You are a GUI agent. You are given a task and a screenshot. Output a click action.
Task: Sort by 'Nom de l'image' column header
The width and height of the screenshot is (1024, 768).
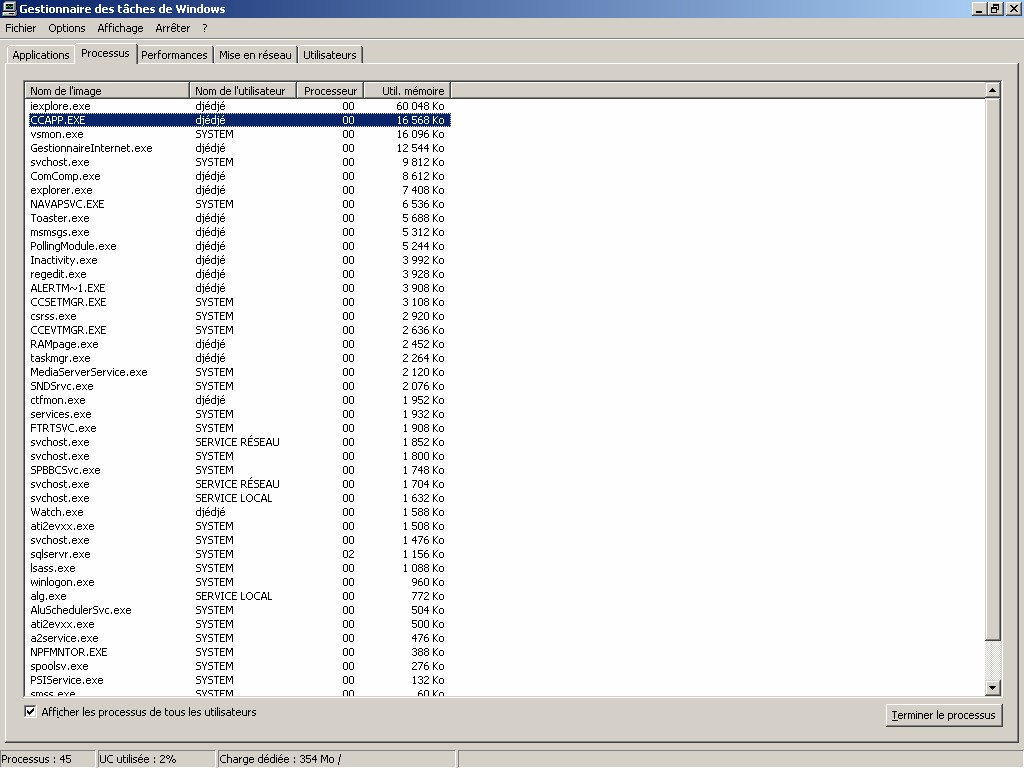107,91
